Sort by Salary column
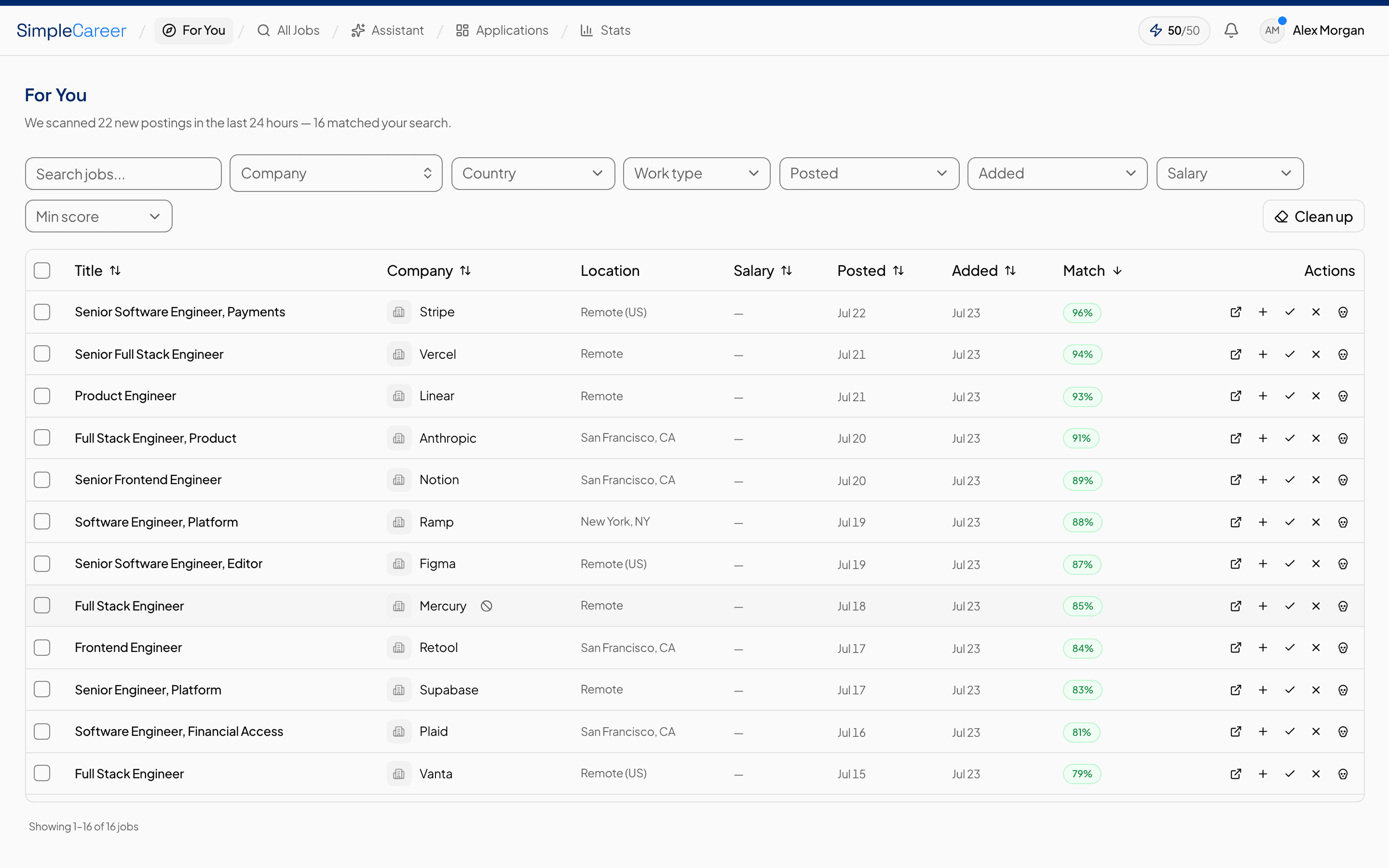1389x868 pixels. [x=763, y=271]
